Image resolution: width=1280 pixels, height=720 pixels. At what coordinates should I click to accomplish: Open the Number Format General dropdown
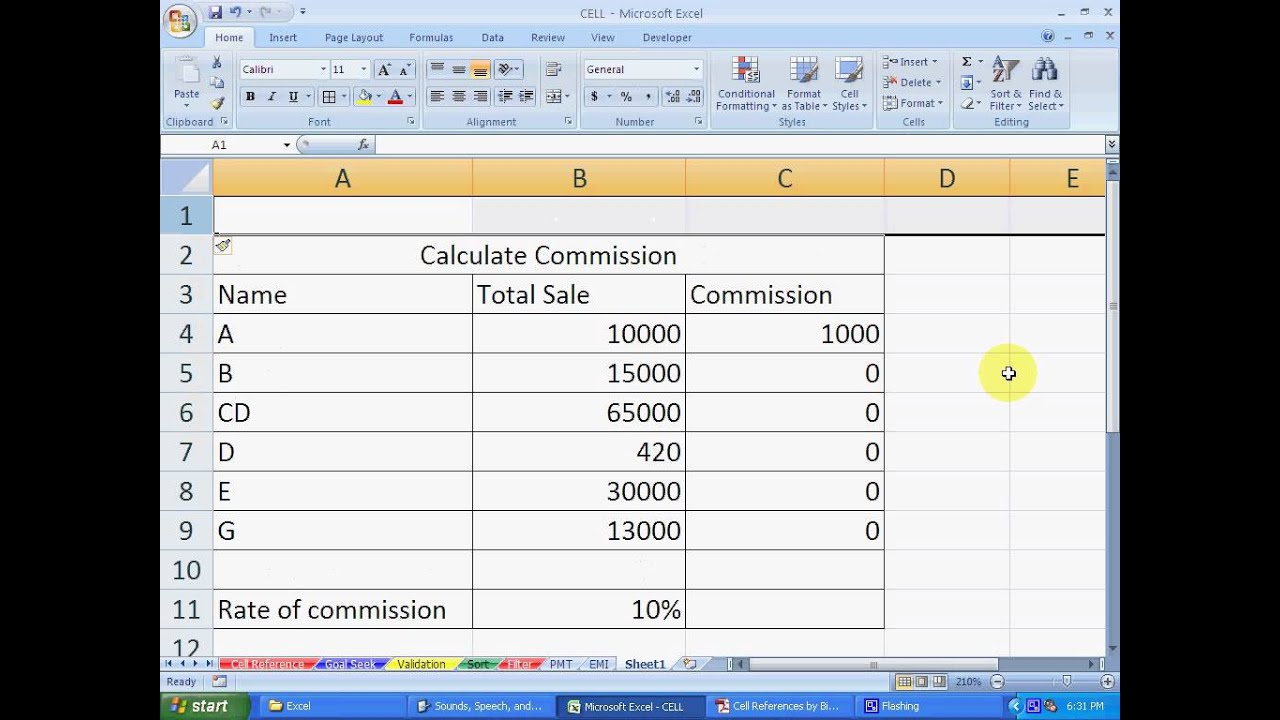point(696,70)
